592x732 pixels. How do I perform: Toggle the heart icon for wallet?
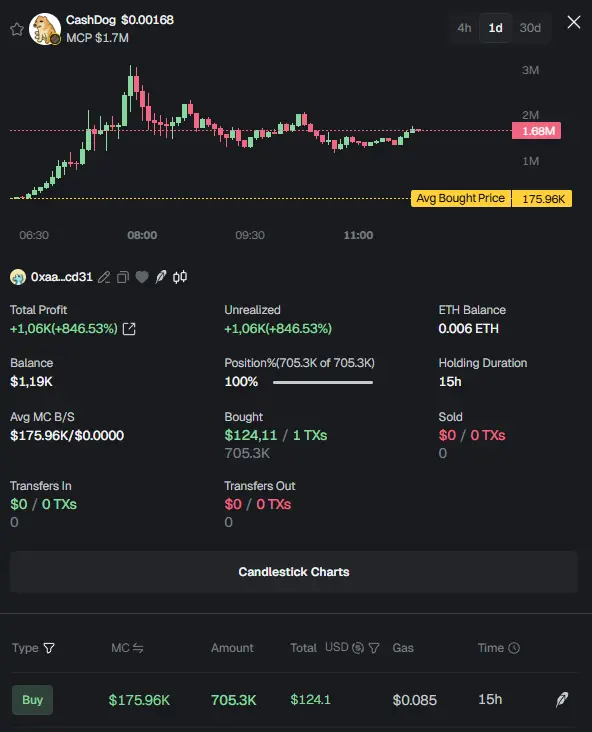142,277
